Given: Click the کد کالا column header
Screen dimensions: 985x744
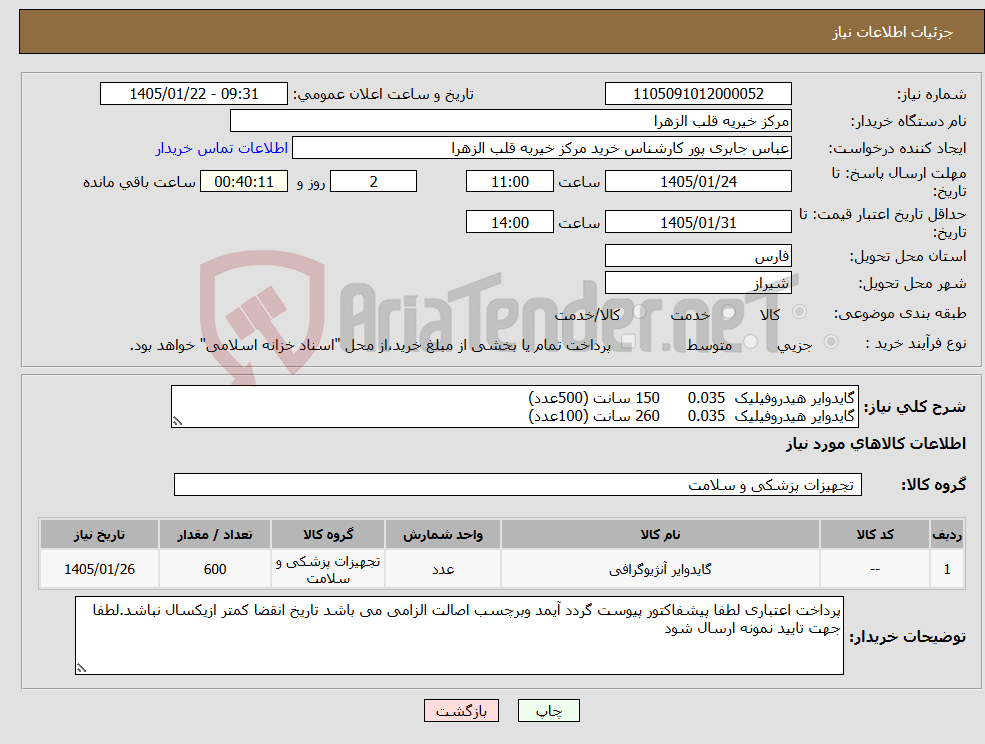Looking at the screenshot, I should [875, 534].
